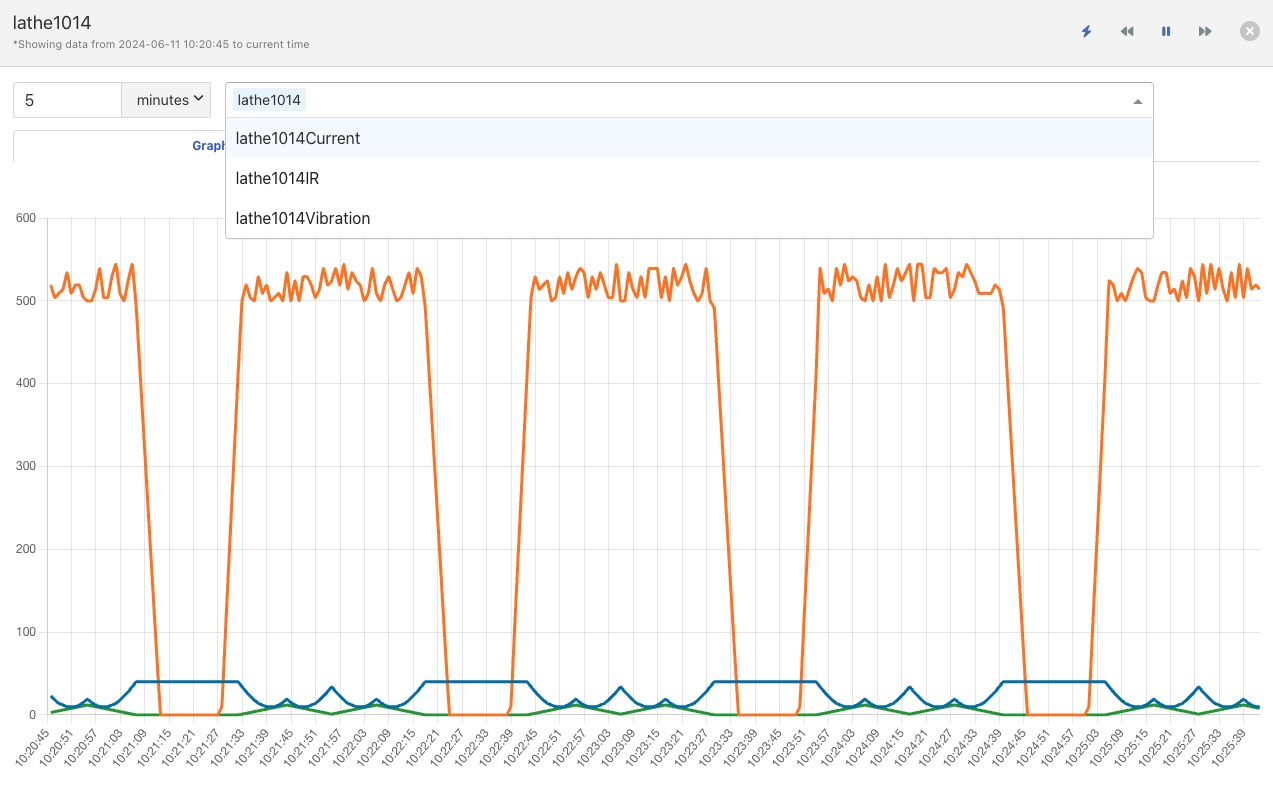Viewport: 1273px width, 787px height.
Task: Open the minutes unit dropdown
Action: [166, 100]
